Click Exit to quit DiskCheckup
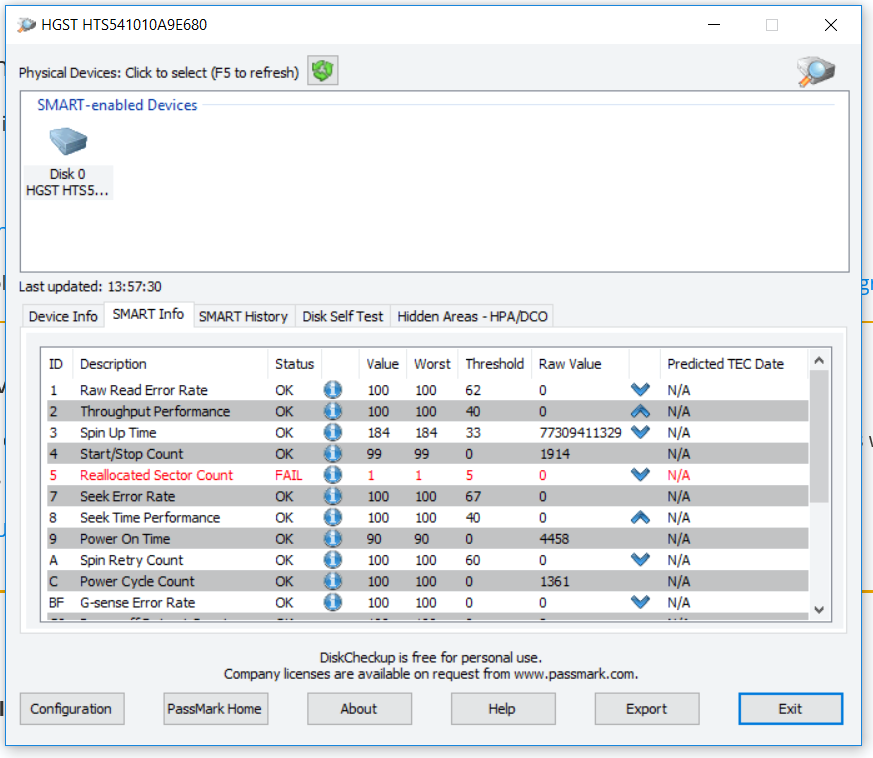 [x=791, y=708]
